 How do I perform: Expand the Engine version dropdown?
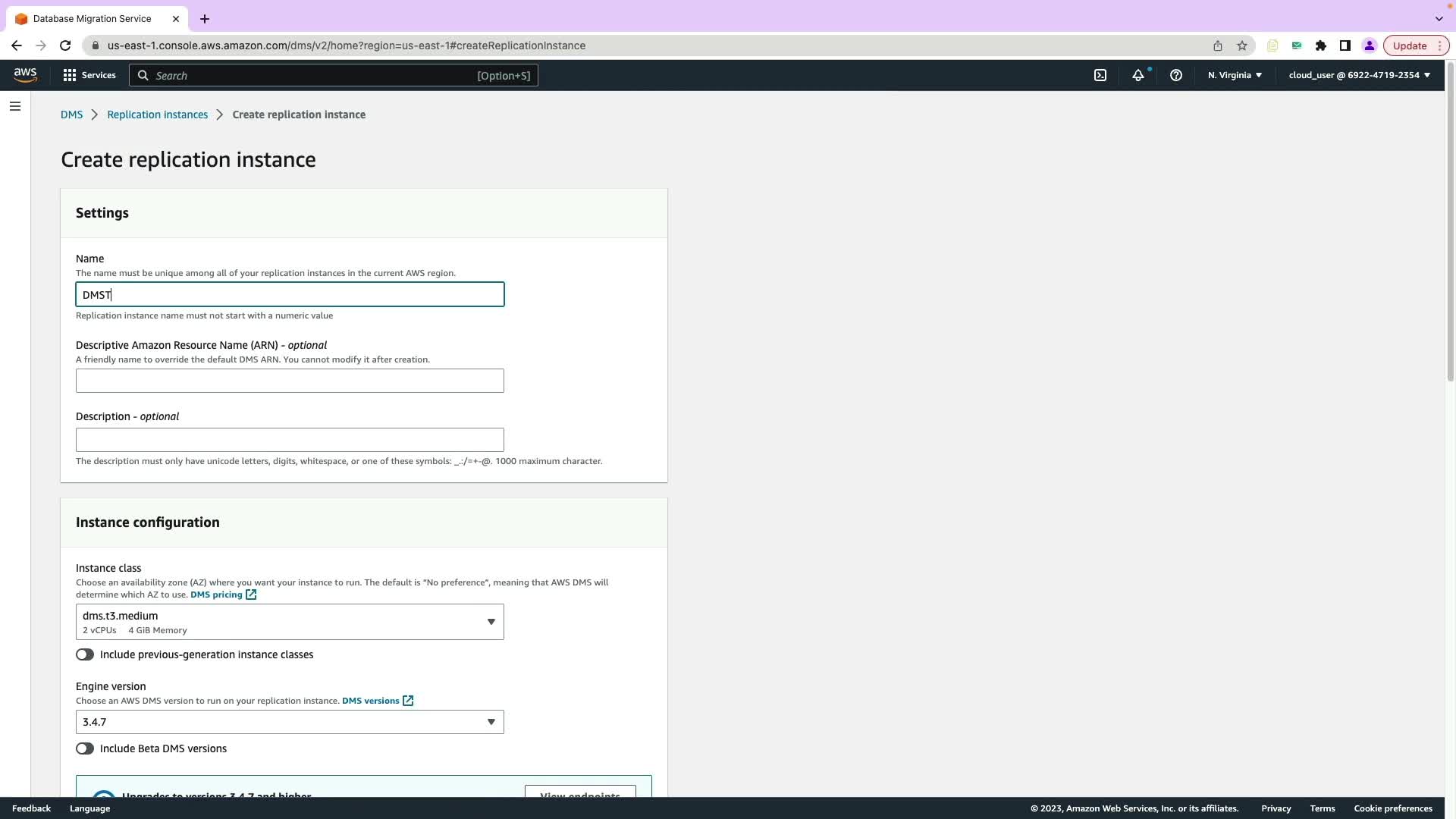tap(290, 722)
